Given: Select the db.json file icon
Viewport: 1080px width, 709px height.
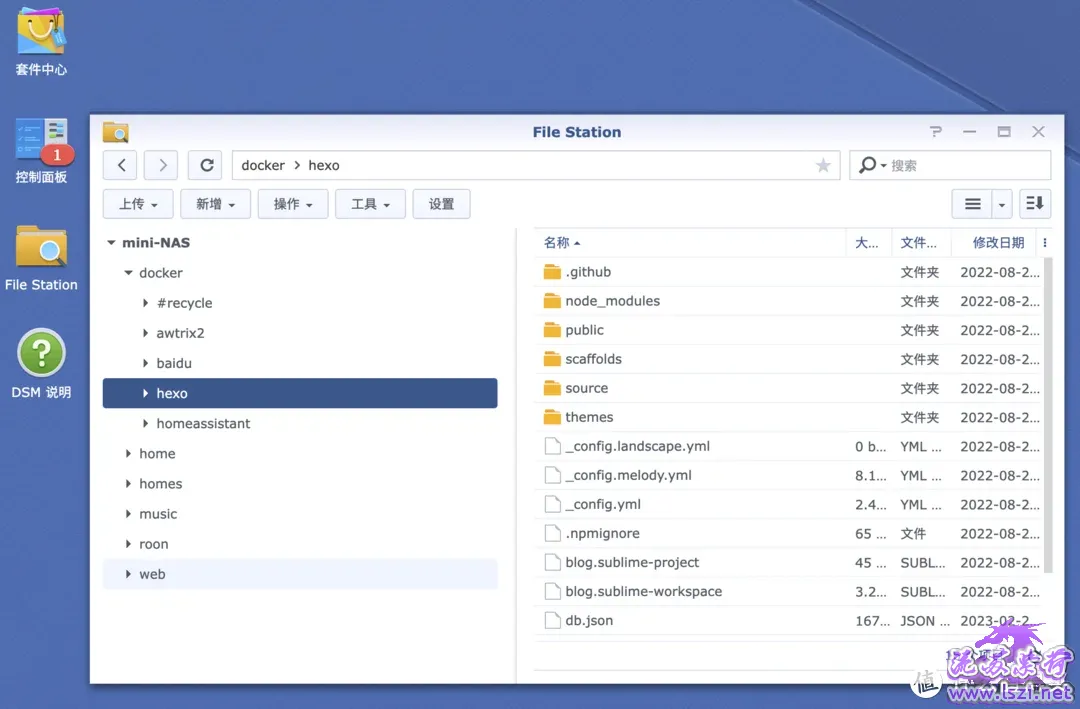Looking at the screenshot, I should tap(552, 621).
